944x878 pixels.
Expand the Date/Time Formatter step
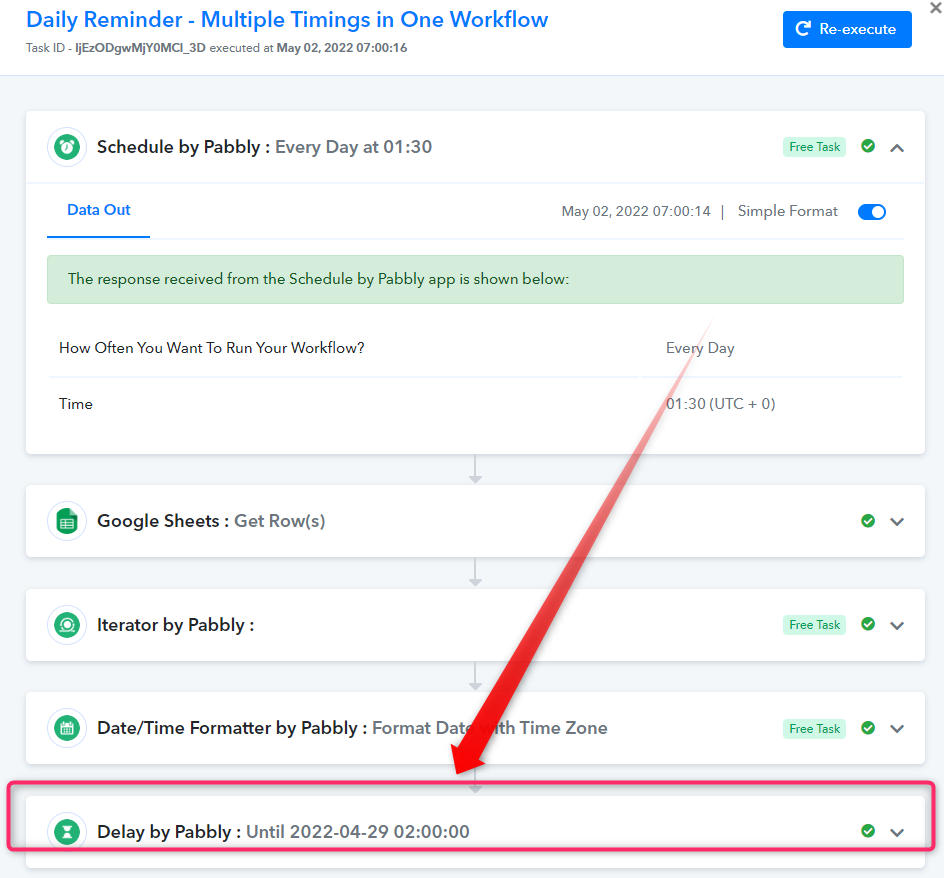[x=897, y=729]
